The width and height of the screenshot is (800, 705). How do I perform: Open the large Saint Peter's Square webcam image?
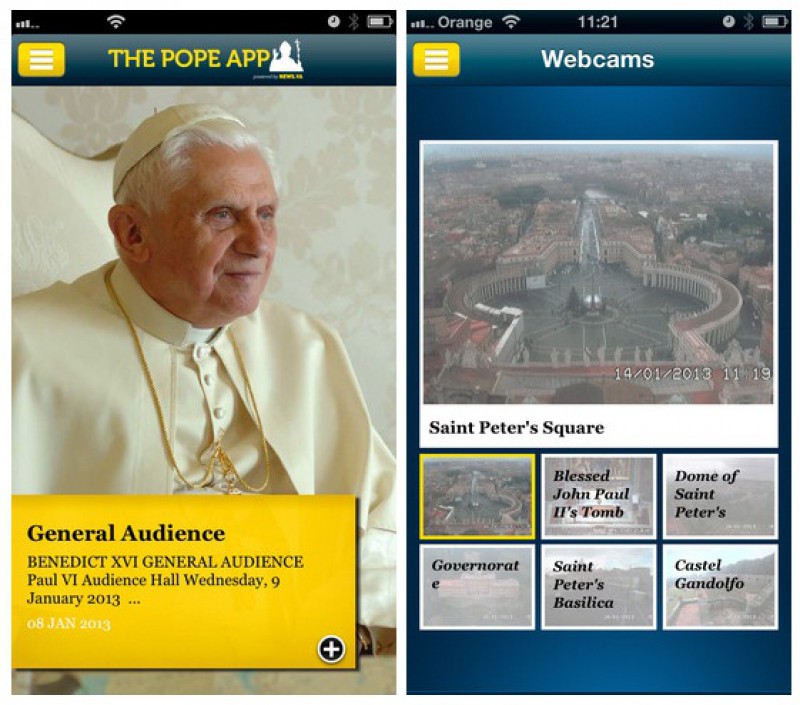coord(598,274)
